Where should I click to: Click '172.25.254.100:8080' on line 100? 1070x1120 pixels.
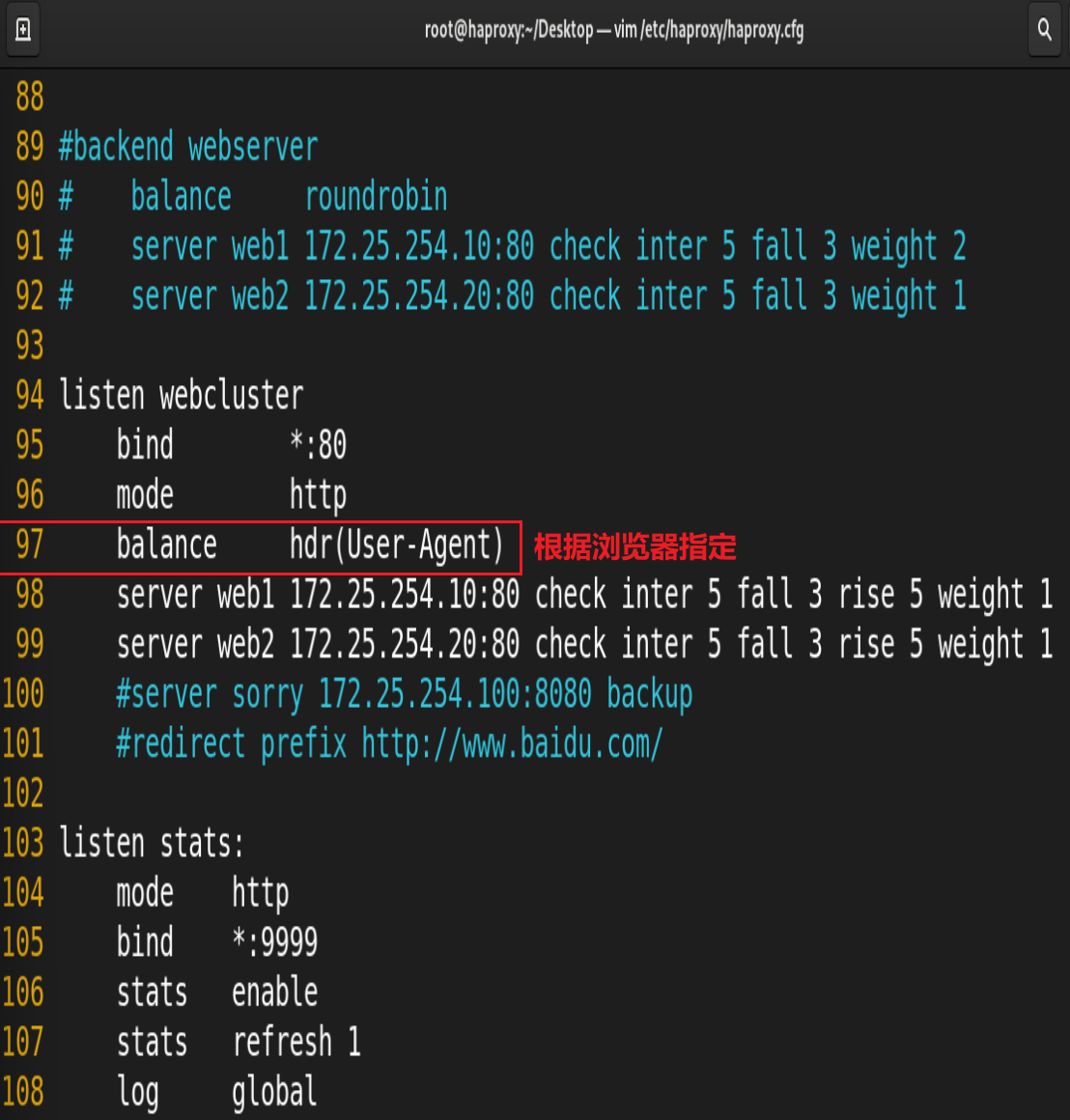456,693
